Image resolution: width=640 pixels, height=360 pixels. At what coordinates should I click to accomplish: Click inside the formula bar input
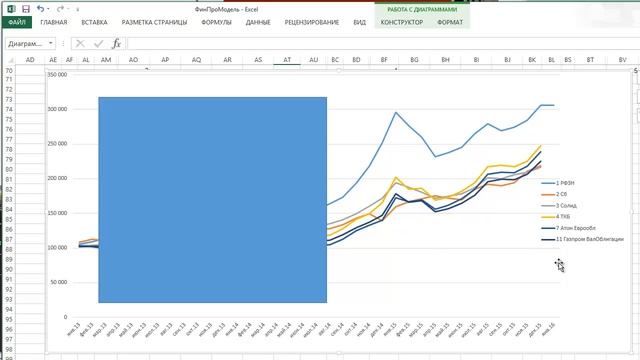(383, 43)
